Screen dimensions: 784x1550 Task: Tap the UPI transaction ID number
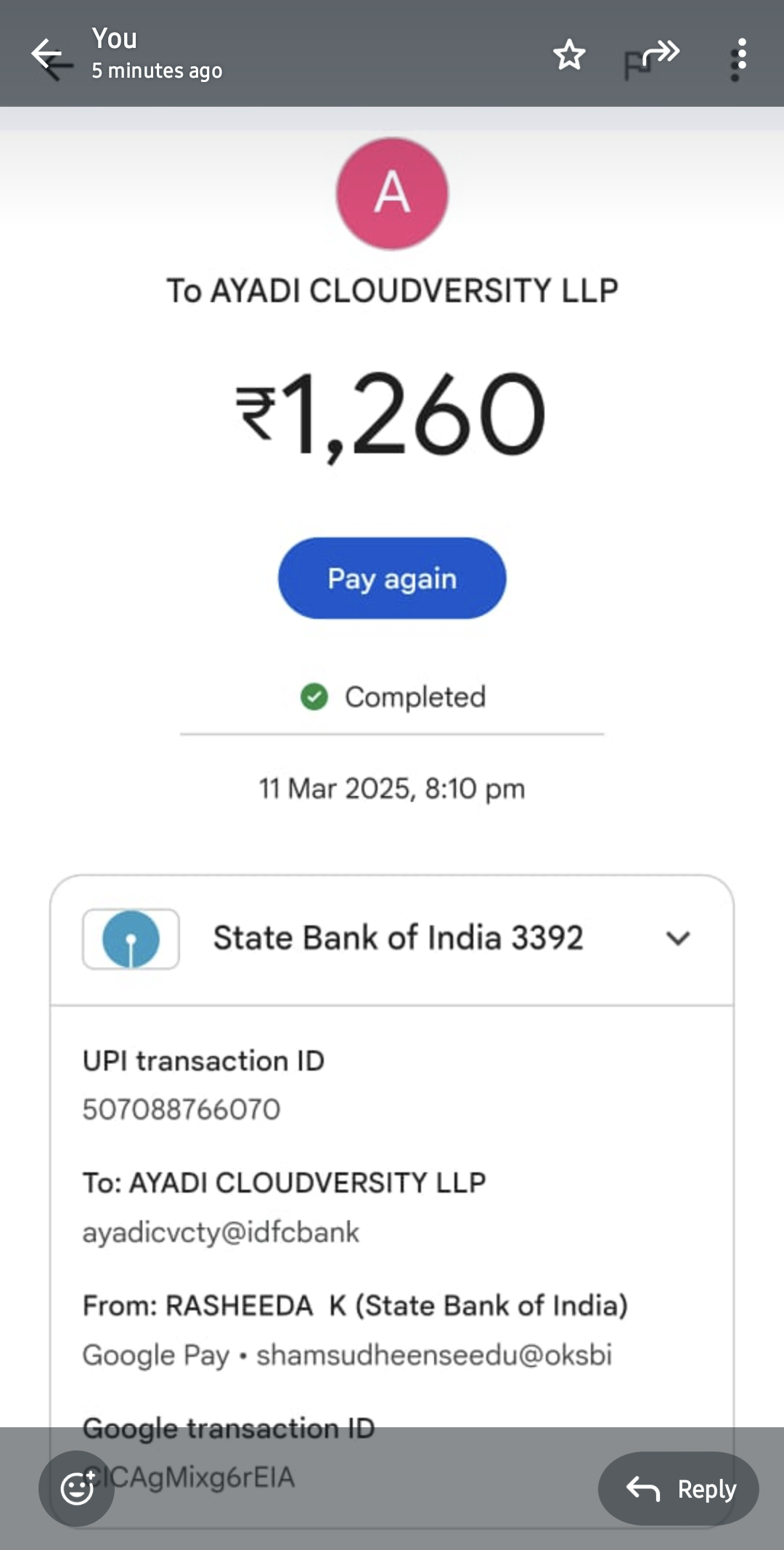[x=181, y=1109]
